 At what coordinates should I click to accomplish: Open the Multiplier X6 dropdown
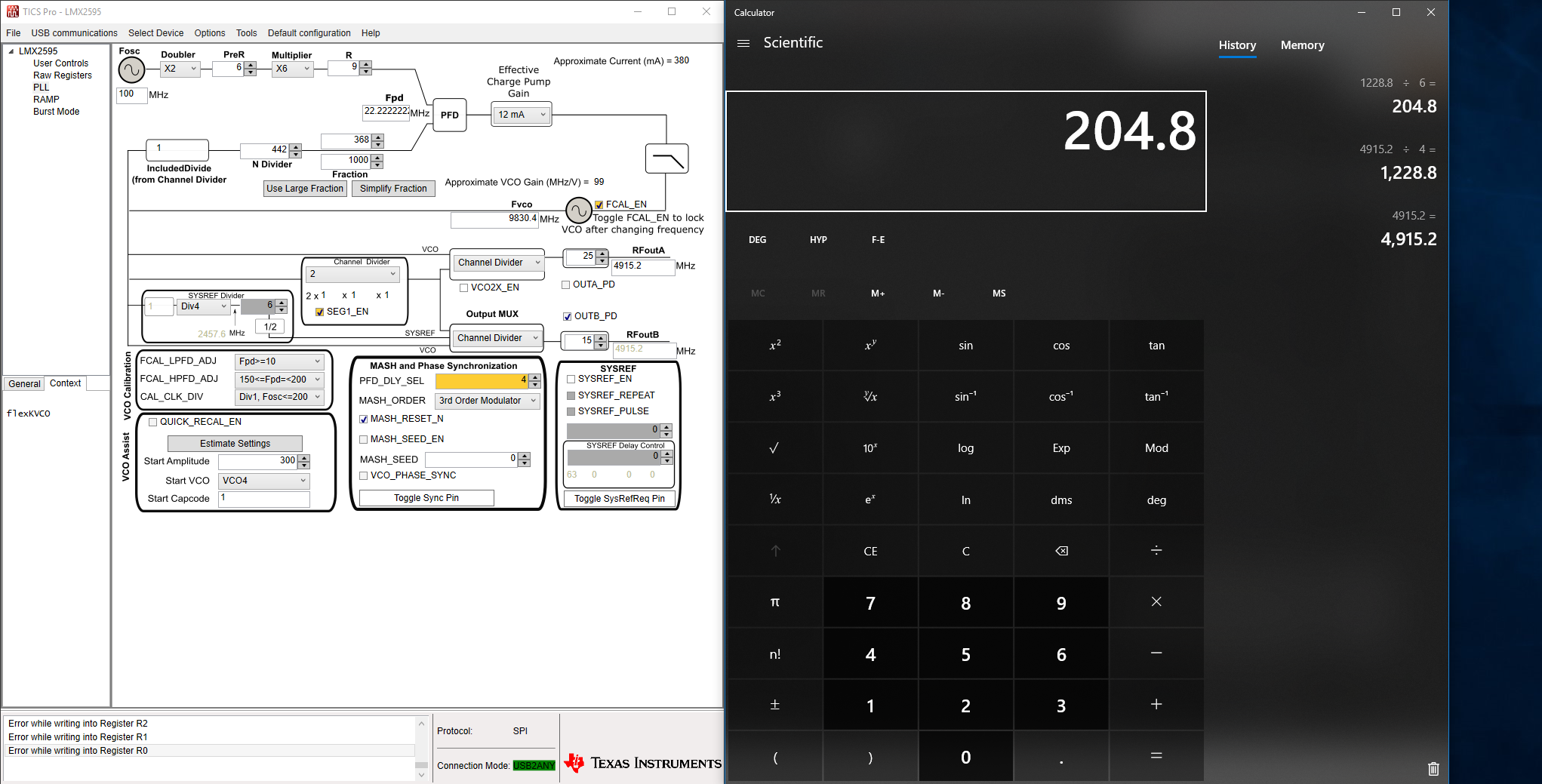[x=292, y=69]
